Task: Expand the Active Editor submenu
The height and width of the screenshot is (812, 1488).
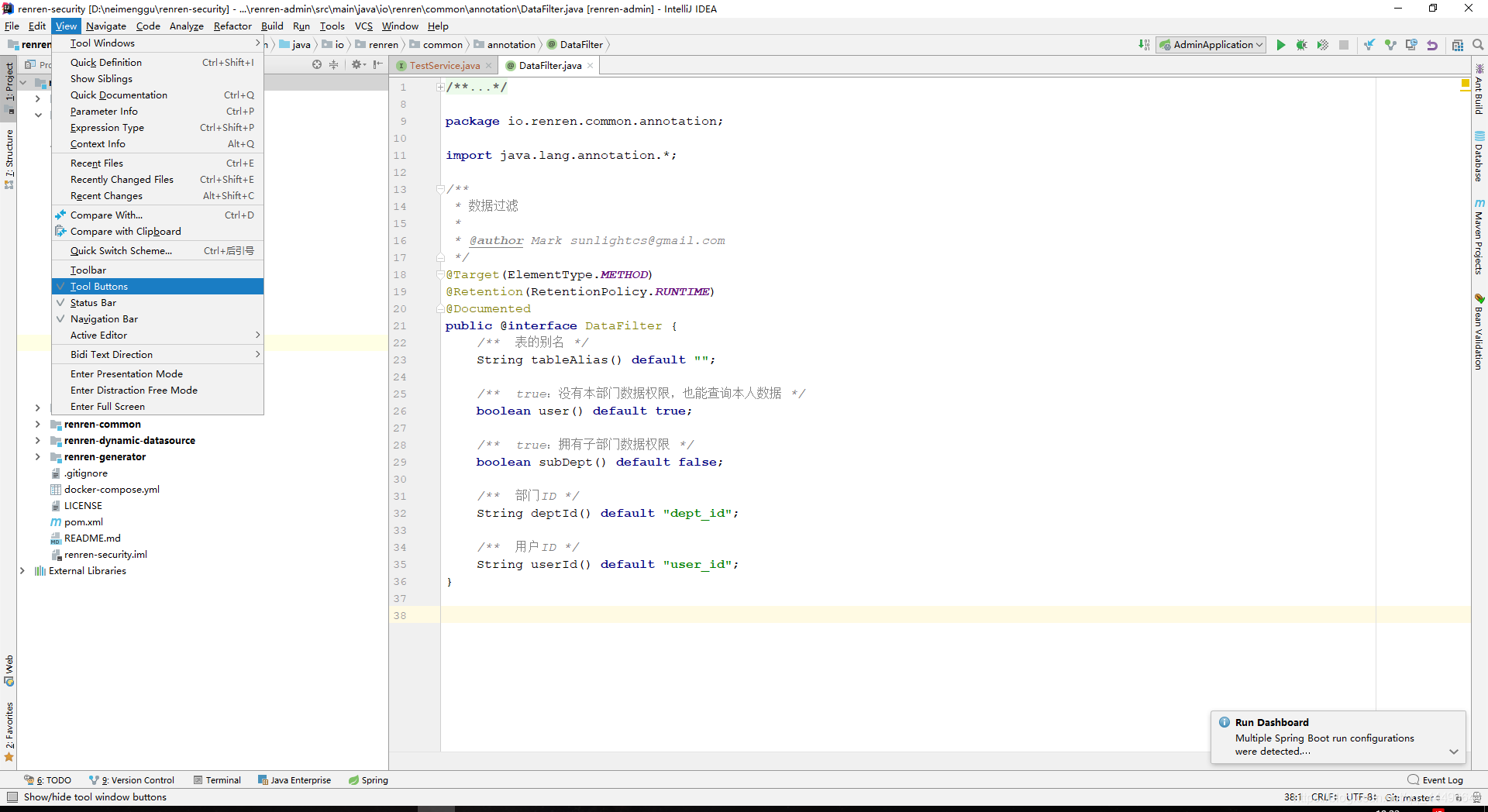Action: 158,335
